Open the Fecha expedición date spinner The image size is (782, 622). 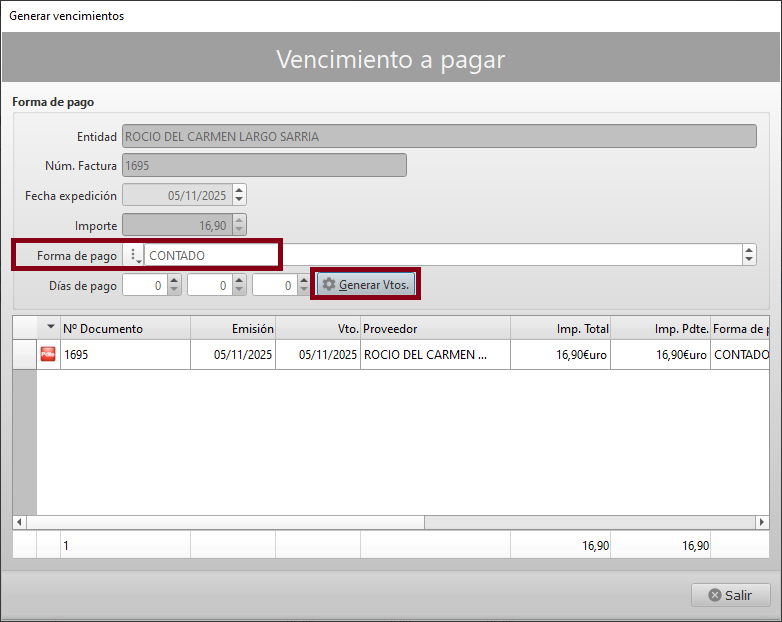tap(239, 196)
